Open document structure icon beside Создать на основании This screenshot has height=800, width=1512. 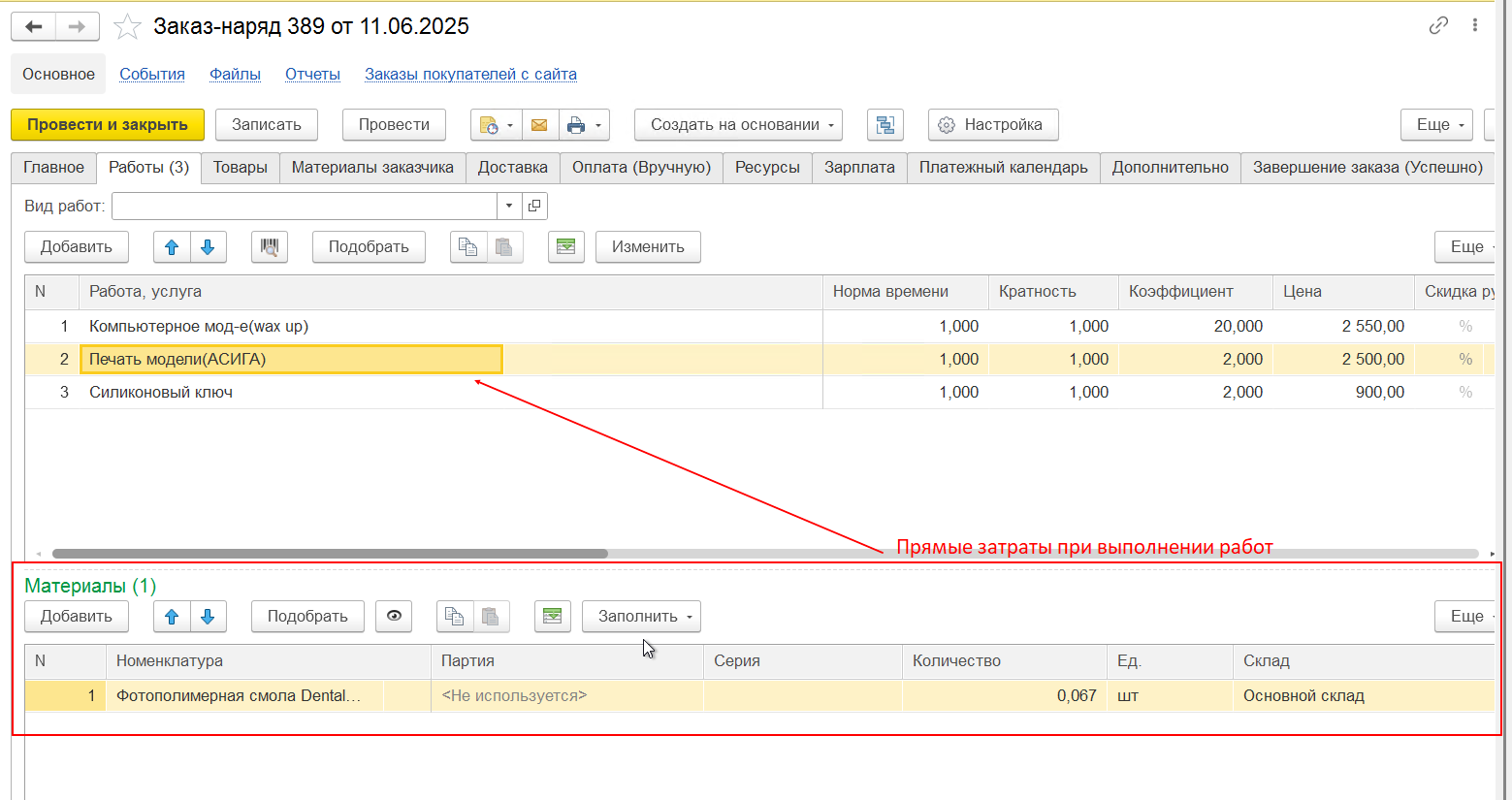pos(885,125)
